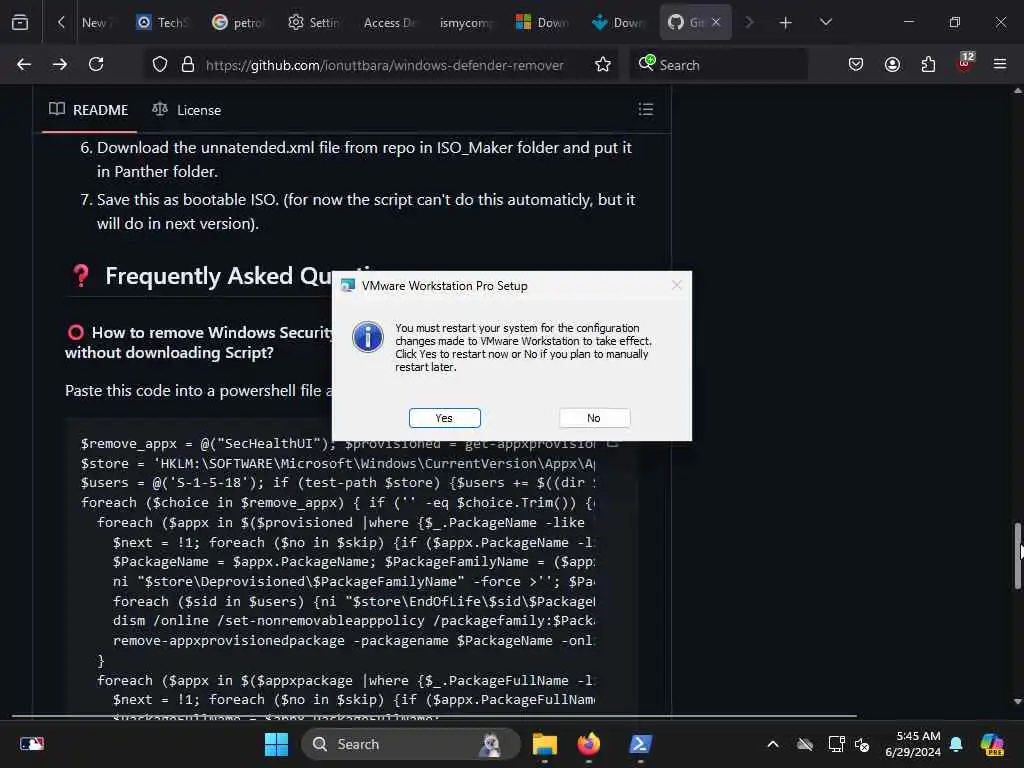Open the Extensions puzzle icon

928,64
